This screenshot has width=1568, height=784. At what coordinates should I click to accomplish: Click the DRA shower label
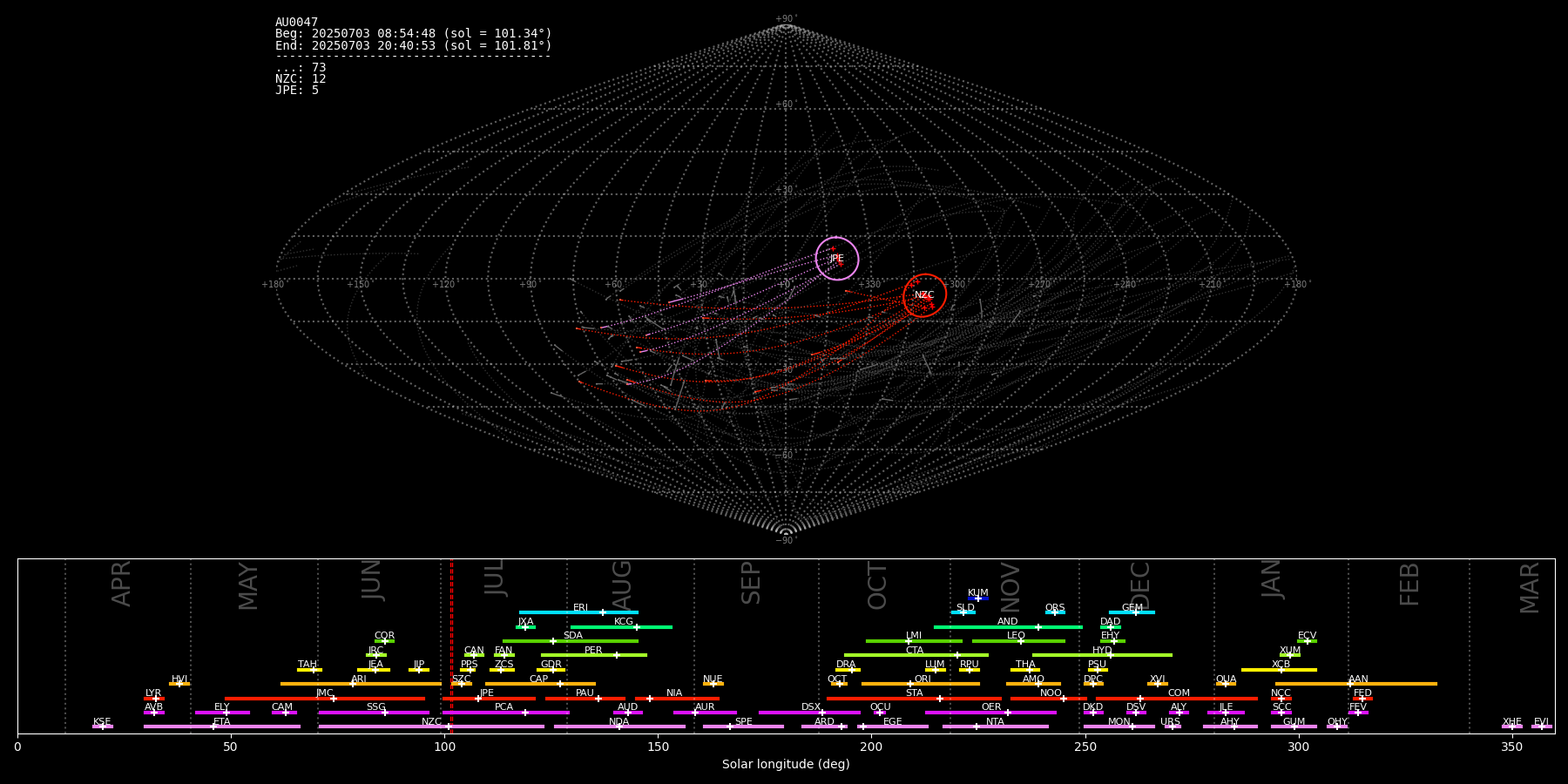(846, 665)
